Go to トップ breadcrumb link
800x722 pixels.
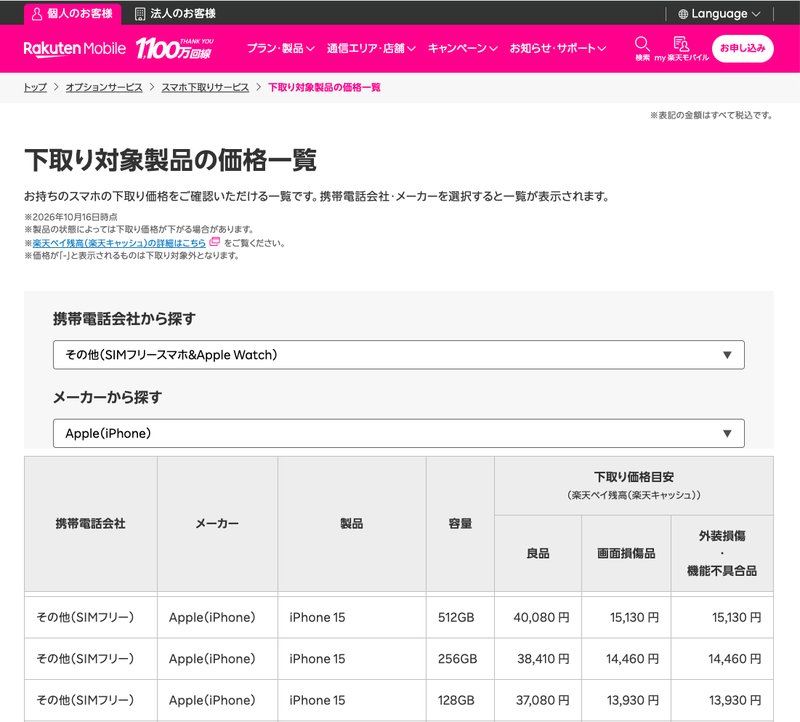click(35, 87)
